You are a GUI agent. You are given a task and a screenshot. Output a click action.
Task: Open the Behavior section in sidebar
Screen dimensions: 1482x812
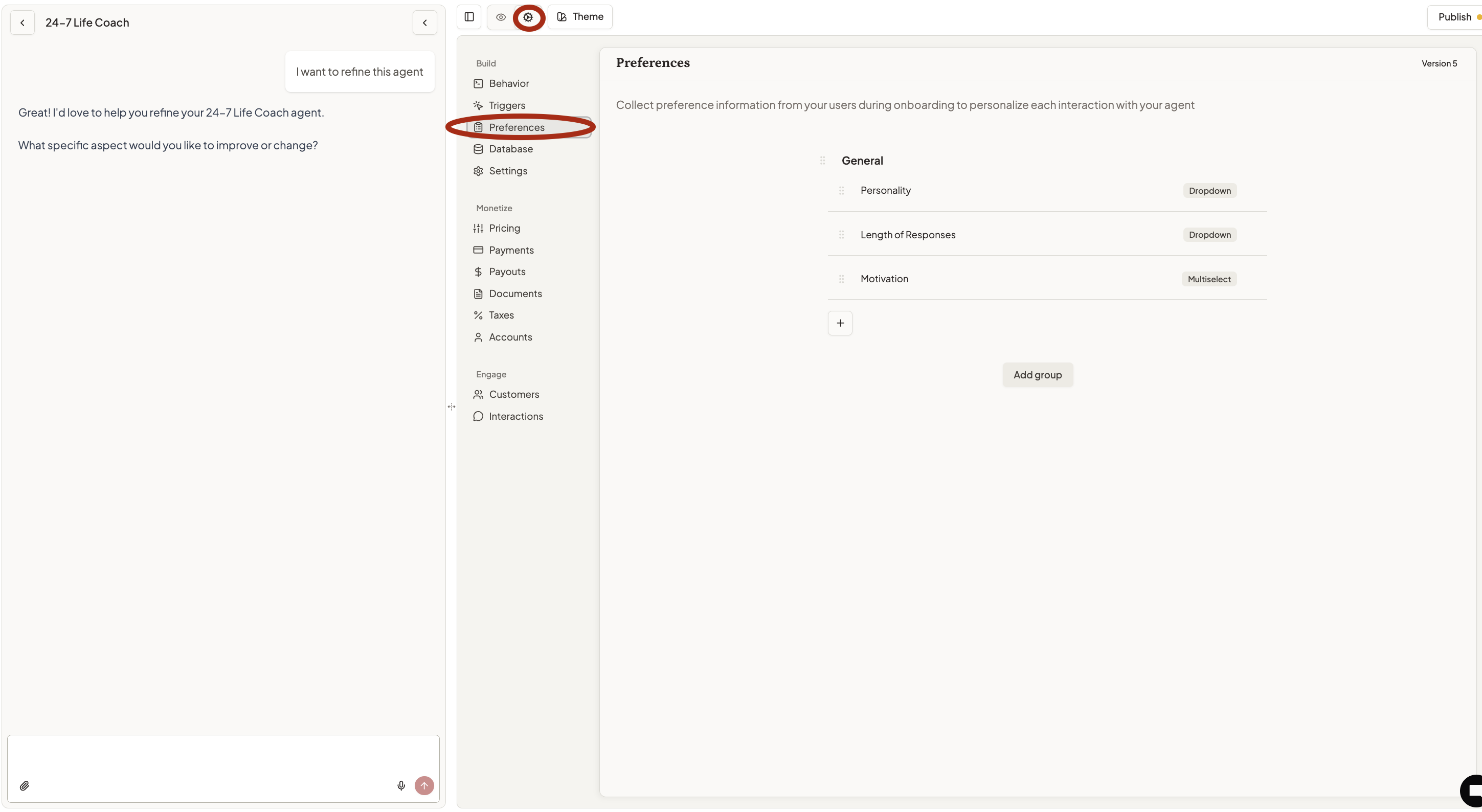click(508, 83)
